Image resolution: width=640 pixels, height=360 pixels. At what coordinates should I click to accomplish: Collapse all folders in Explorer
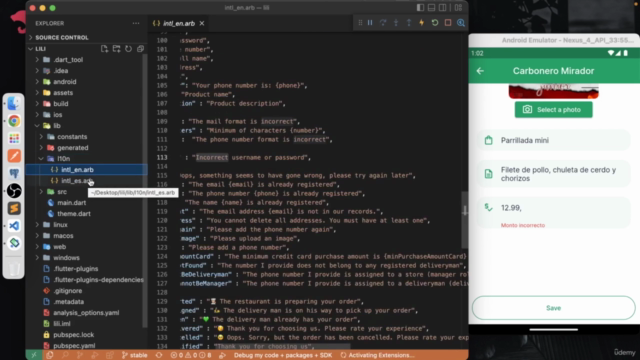tap(140, 49)
